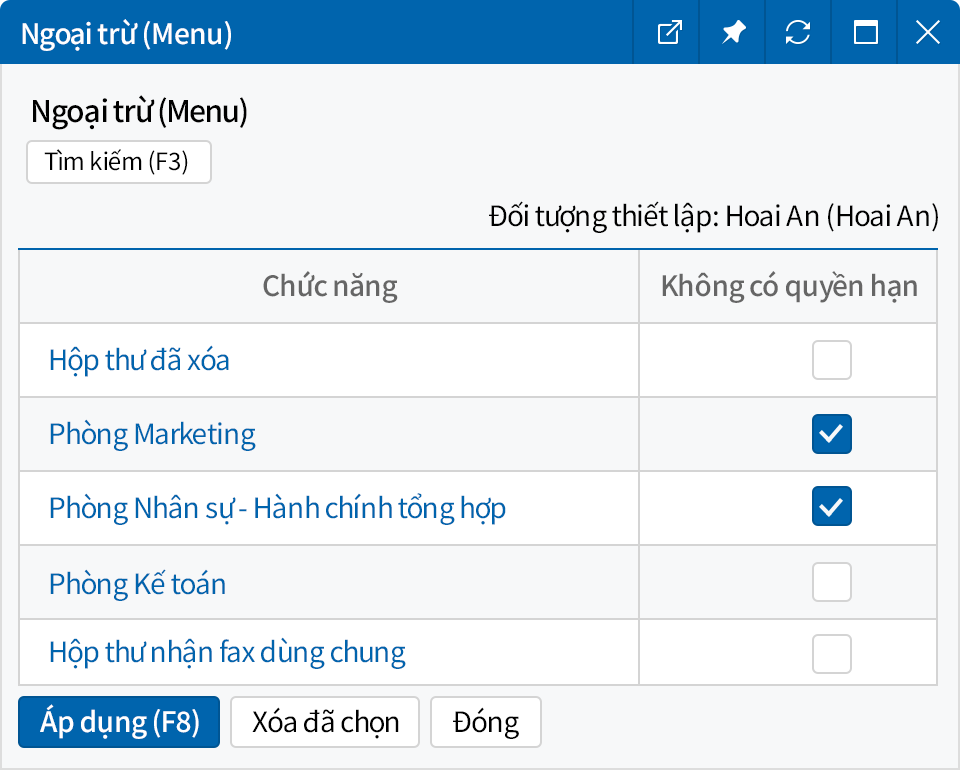Refresh the dialog with reload icon
The image size is (960, 770).
pyautogui.click(x=798, y=32)
